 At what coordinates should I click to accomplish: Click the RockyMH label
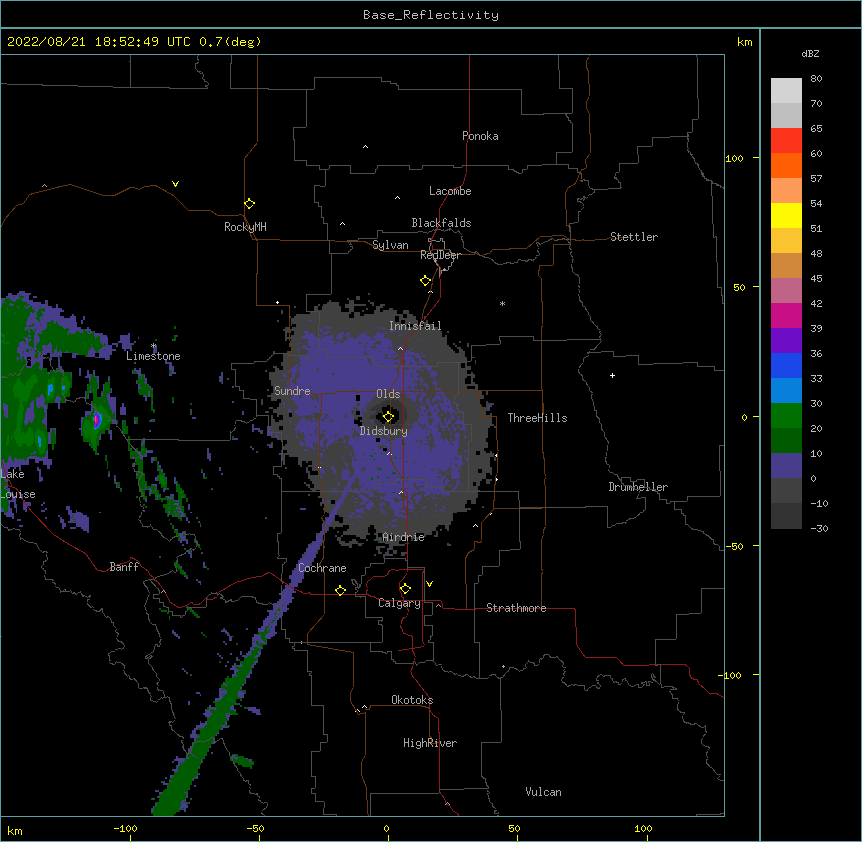pos(245,227)
